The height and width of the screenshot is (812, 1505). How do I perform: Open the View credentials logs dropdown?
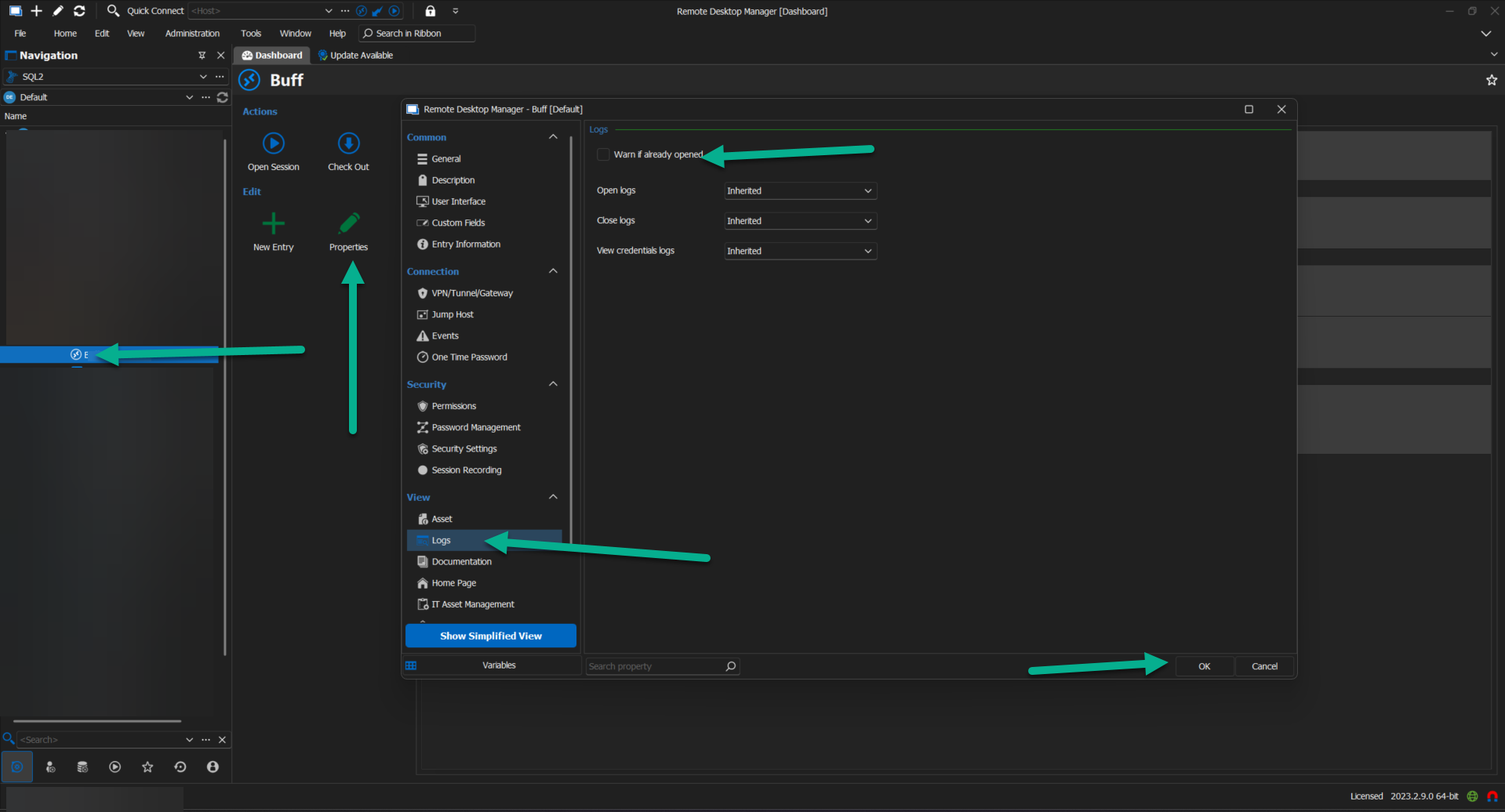click(800, 251)
